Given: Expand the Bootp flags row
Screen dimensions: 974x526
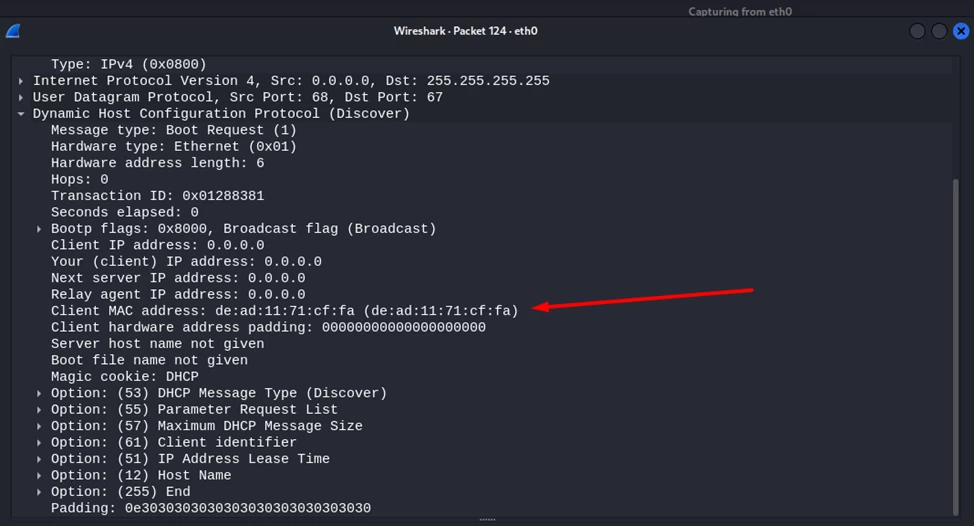Looking at the screenshot, I should (x=39, y=229).
